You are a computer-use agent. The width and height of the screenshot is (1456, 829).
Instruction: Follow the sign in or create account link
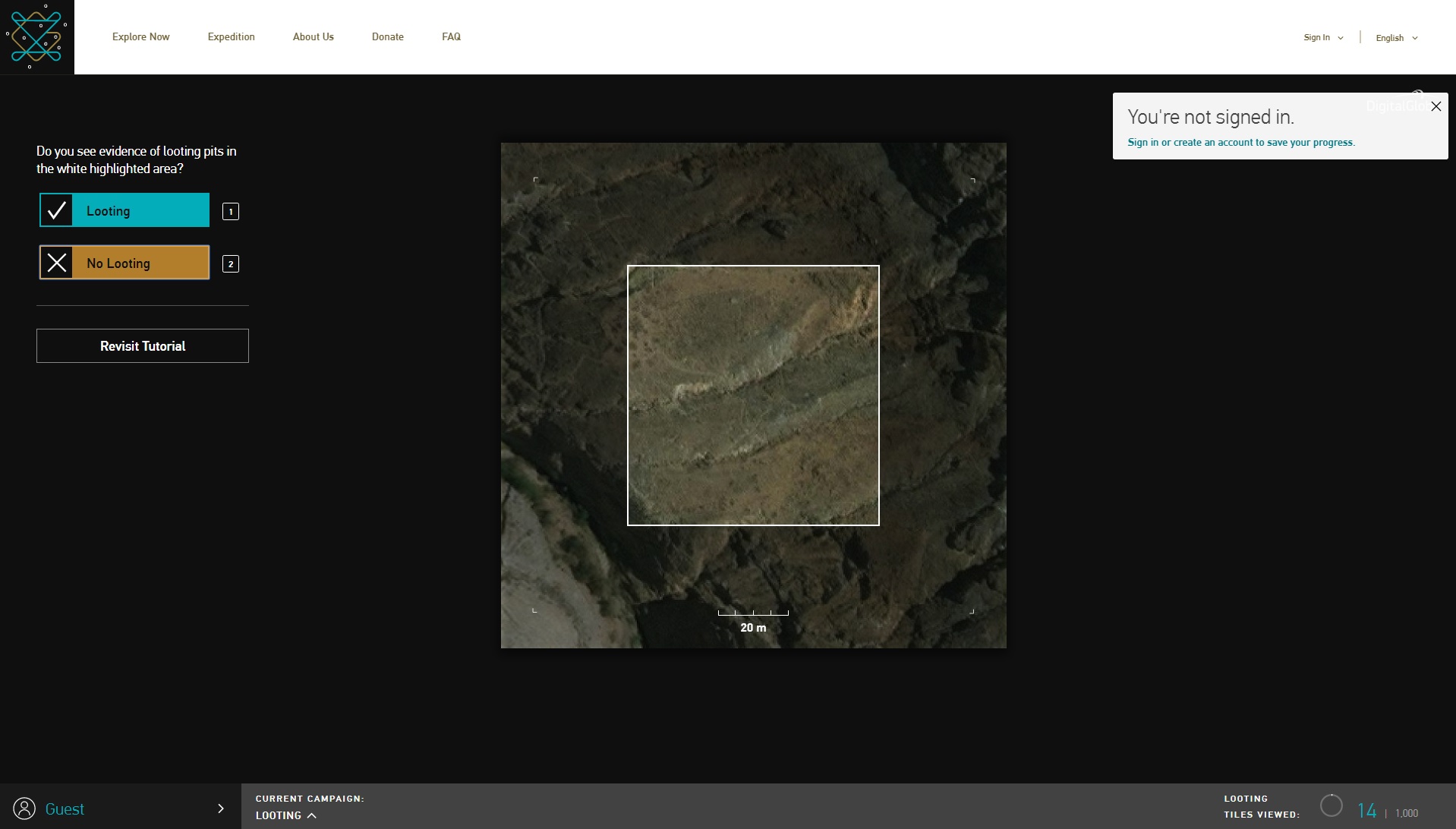click(x=1240, y=142)
